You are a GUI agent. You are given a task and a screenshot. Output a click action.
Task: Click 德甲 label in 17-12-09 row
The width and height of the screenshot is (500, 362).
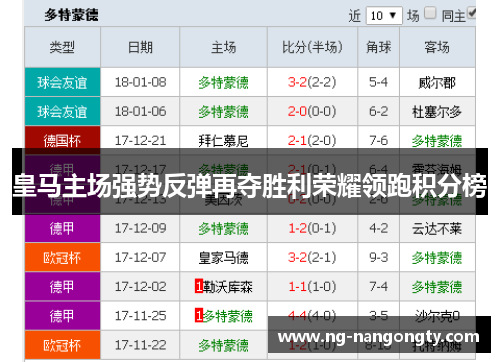point(62,228)
